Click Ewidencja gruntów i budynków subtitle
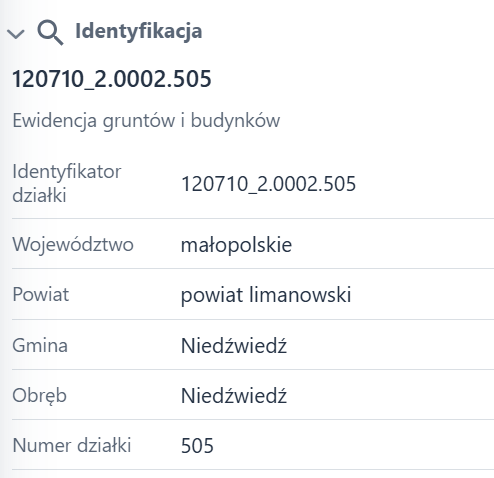Viewport: 494px width, 478px height. [146, 120]
